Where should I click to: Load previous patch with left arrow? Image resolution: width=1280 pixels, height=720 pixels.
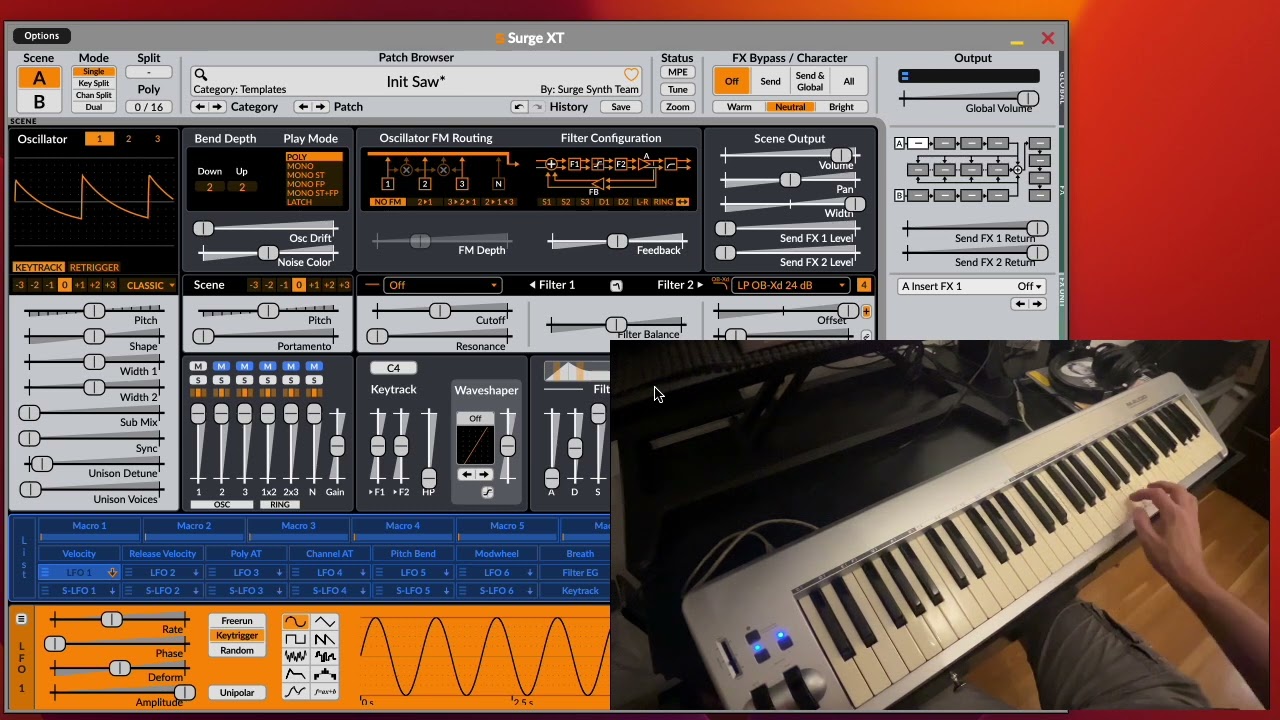tap(303, 107)
